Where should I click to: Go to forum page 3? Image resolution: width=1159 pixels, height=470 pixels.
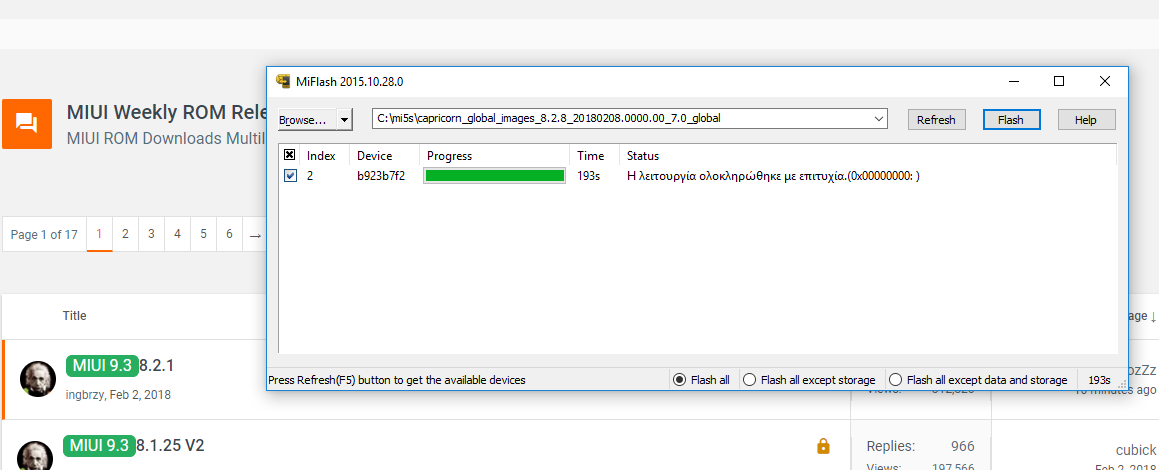pyautogui.click(x=152, y=234)
